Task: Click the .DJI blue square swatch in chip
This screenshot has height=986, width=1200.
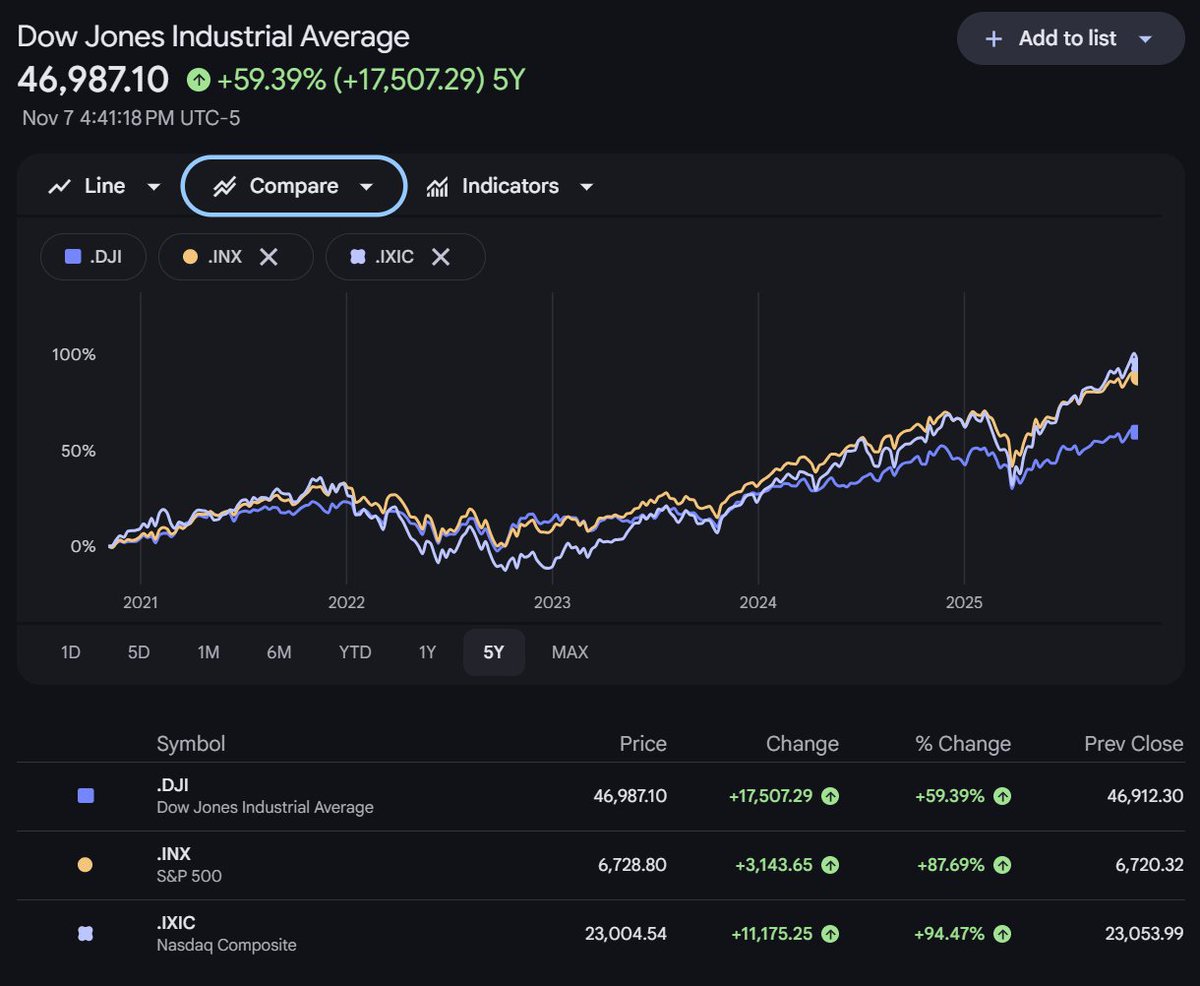Action: (x=72, y=257)
